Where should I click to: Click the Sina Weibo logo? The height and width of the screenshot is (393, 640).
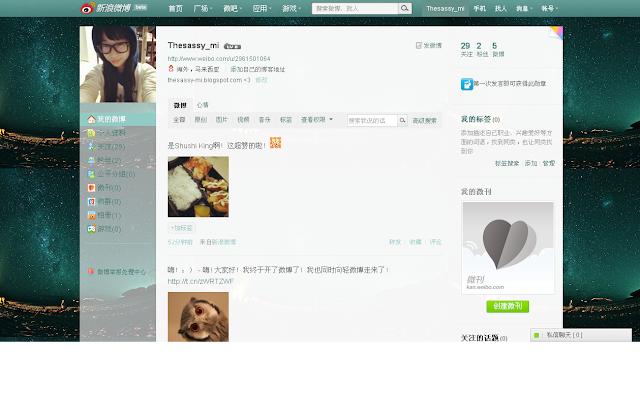(105, 8)
